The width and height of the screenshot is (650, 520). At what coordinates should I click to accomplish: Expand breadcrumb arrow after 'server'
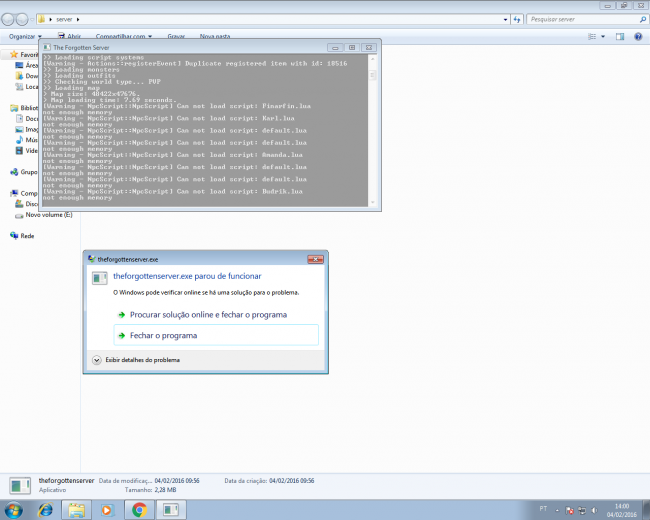[x=78, y=19]
